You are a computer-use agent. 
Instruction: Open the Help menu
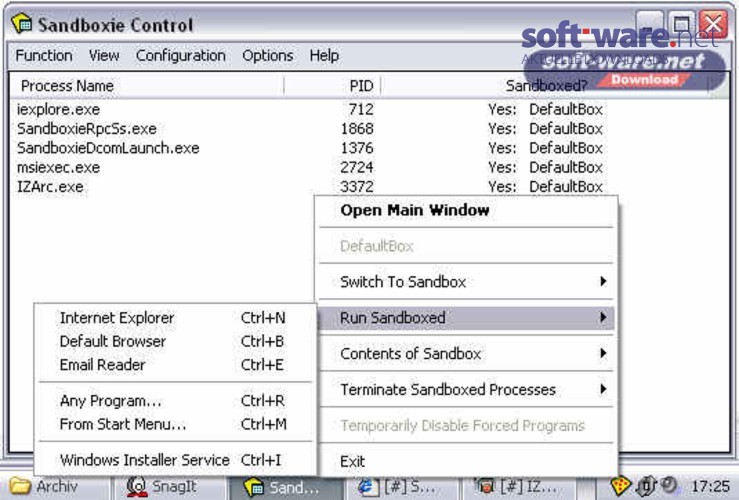324,56
